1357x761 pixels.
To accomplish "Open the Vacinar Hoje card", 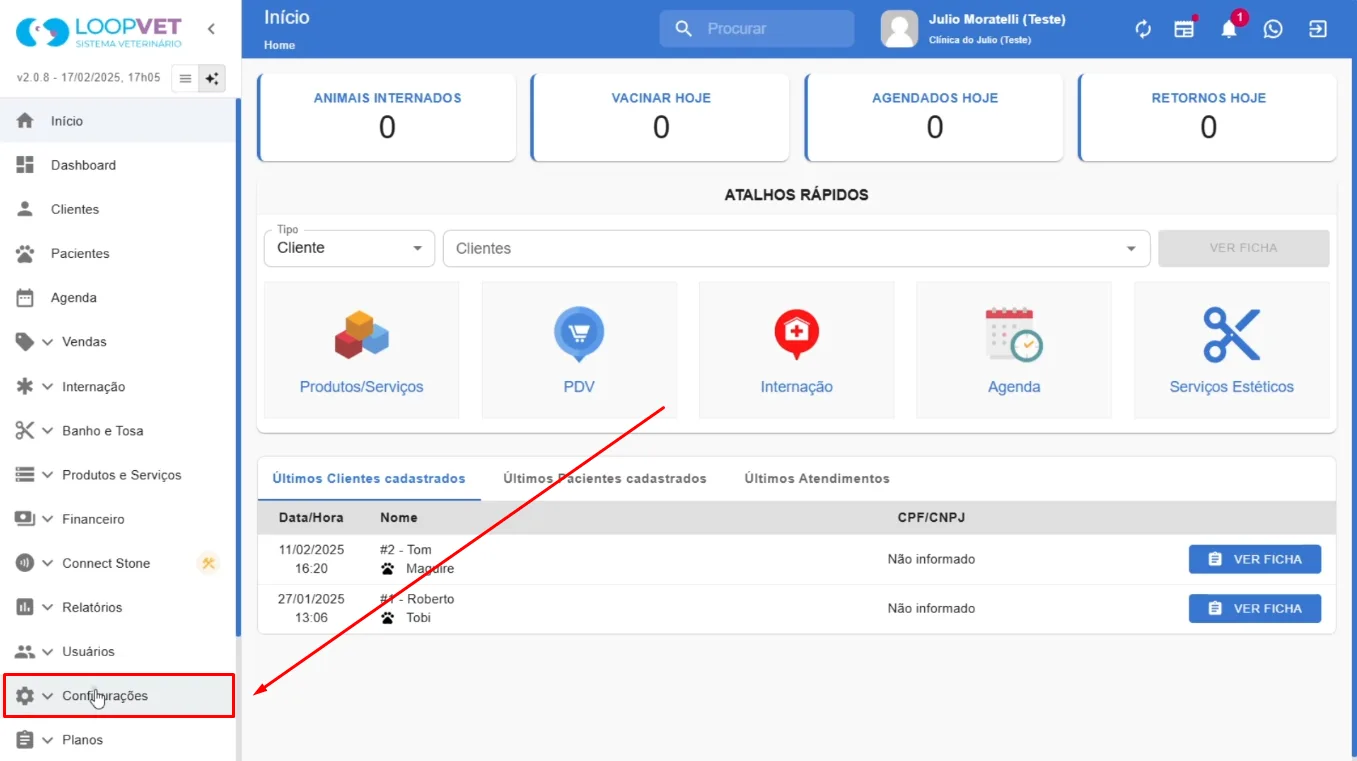I will point(661,117).
